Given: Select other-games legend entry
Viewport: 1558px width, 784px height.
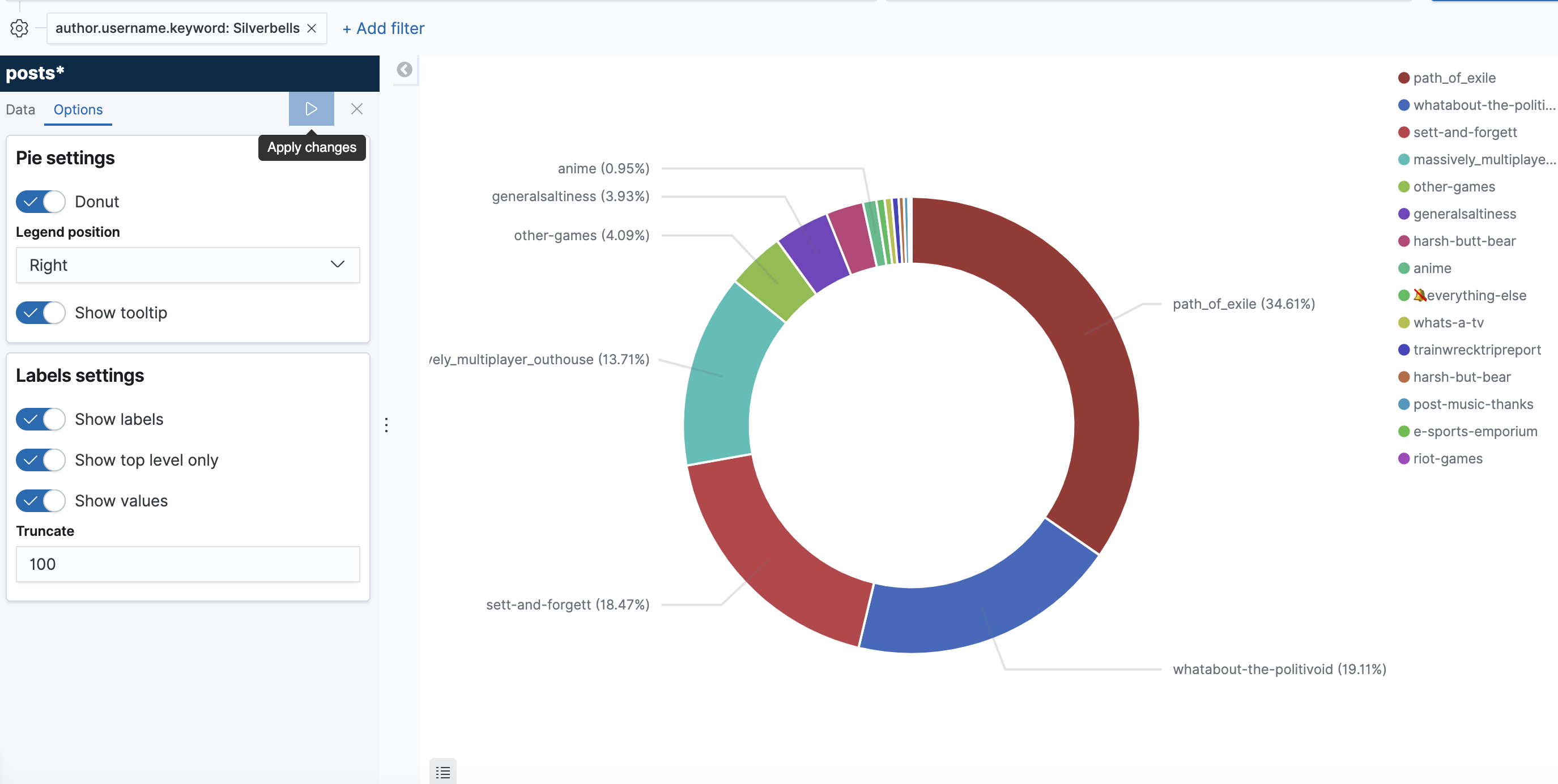Looking at the screenshot, I should click(x=1447, y=187).
